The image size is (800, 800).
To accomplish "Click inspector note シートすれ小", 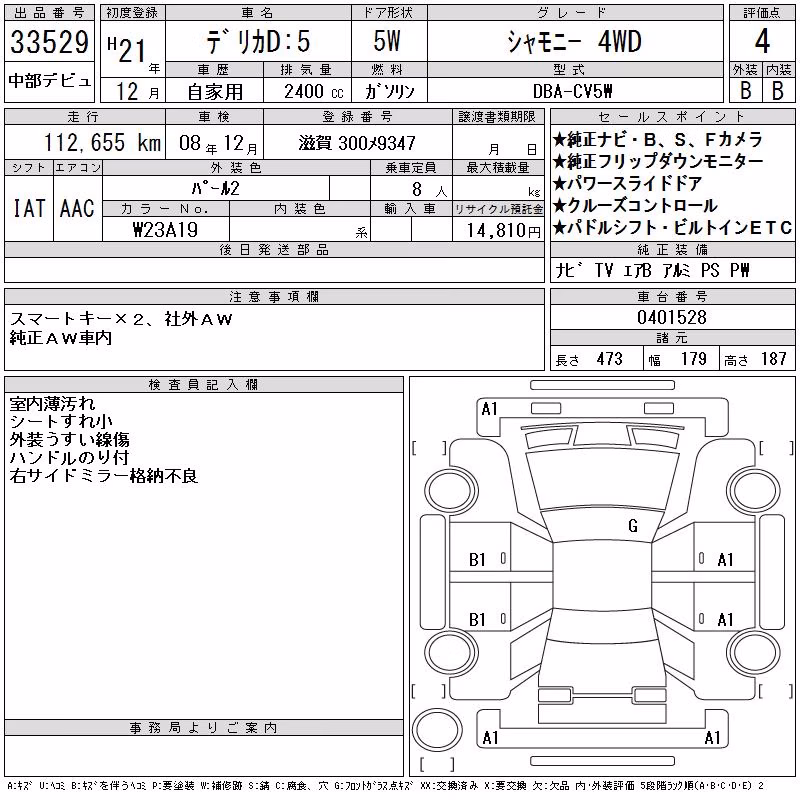I will click(61, 421).
